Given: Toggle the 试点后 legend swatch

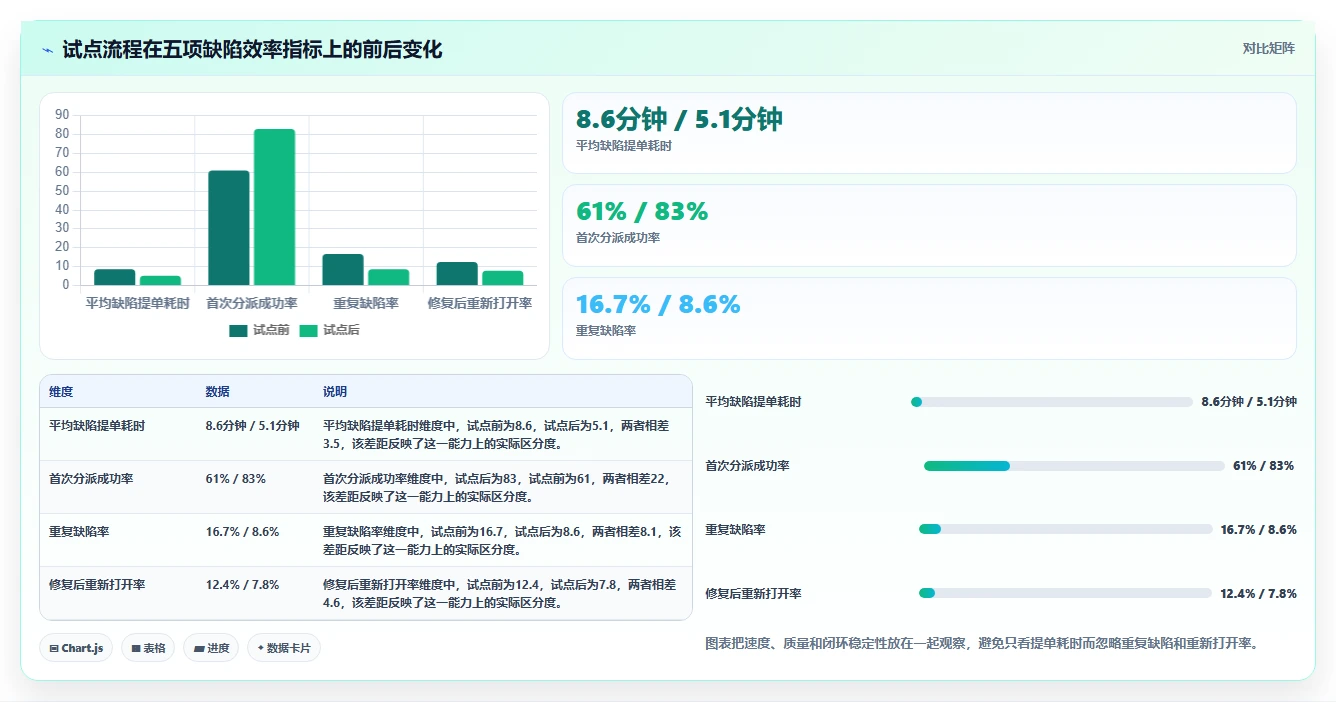Looking at the screenshot, I should (x=308, y=330).
